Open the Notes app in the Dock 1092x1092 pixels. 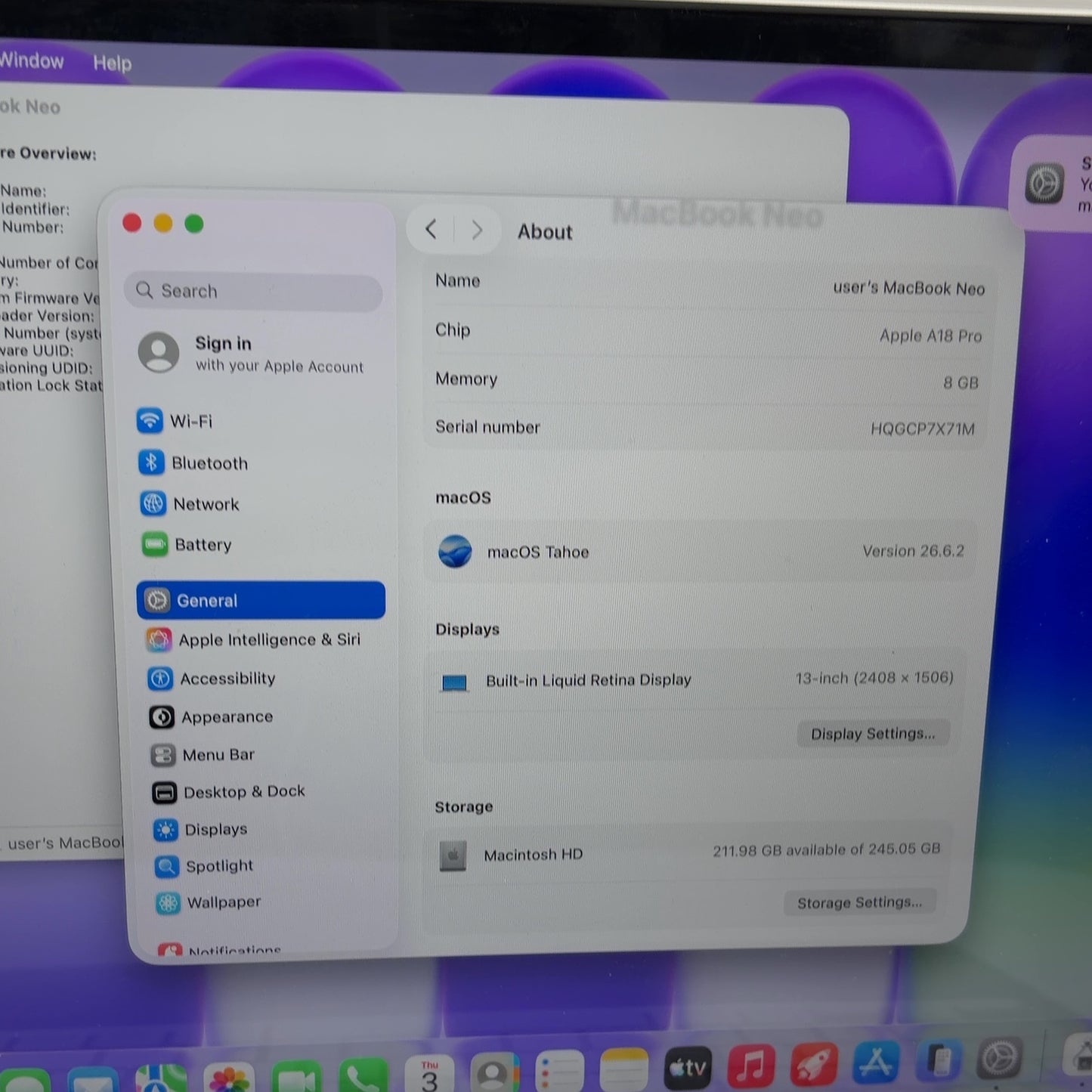pos(623,1069)
